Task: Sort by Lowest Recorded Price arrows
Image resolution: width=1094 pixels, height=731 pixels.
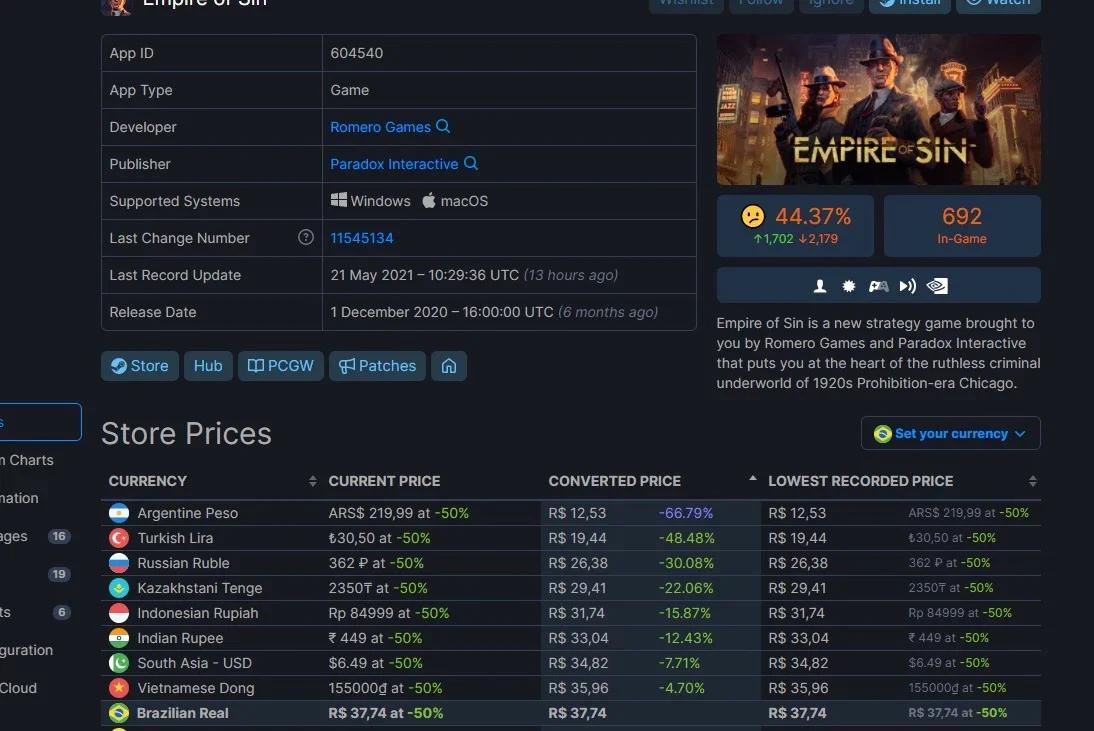Action: click(1033, 481)
